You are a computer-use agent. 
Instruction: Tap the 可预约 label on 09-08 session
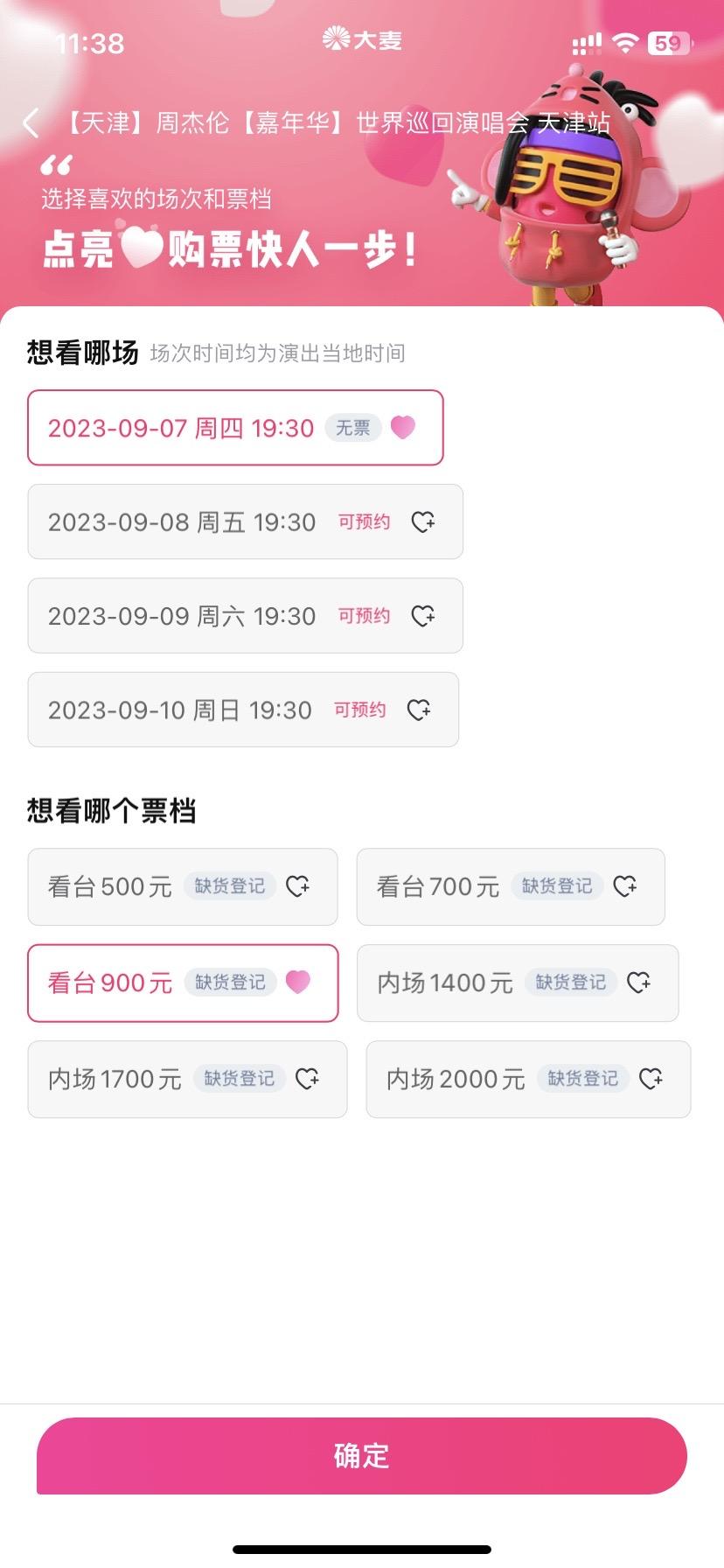pos(365,521)
